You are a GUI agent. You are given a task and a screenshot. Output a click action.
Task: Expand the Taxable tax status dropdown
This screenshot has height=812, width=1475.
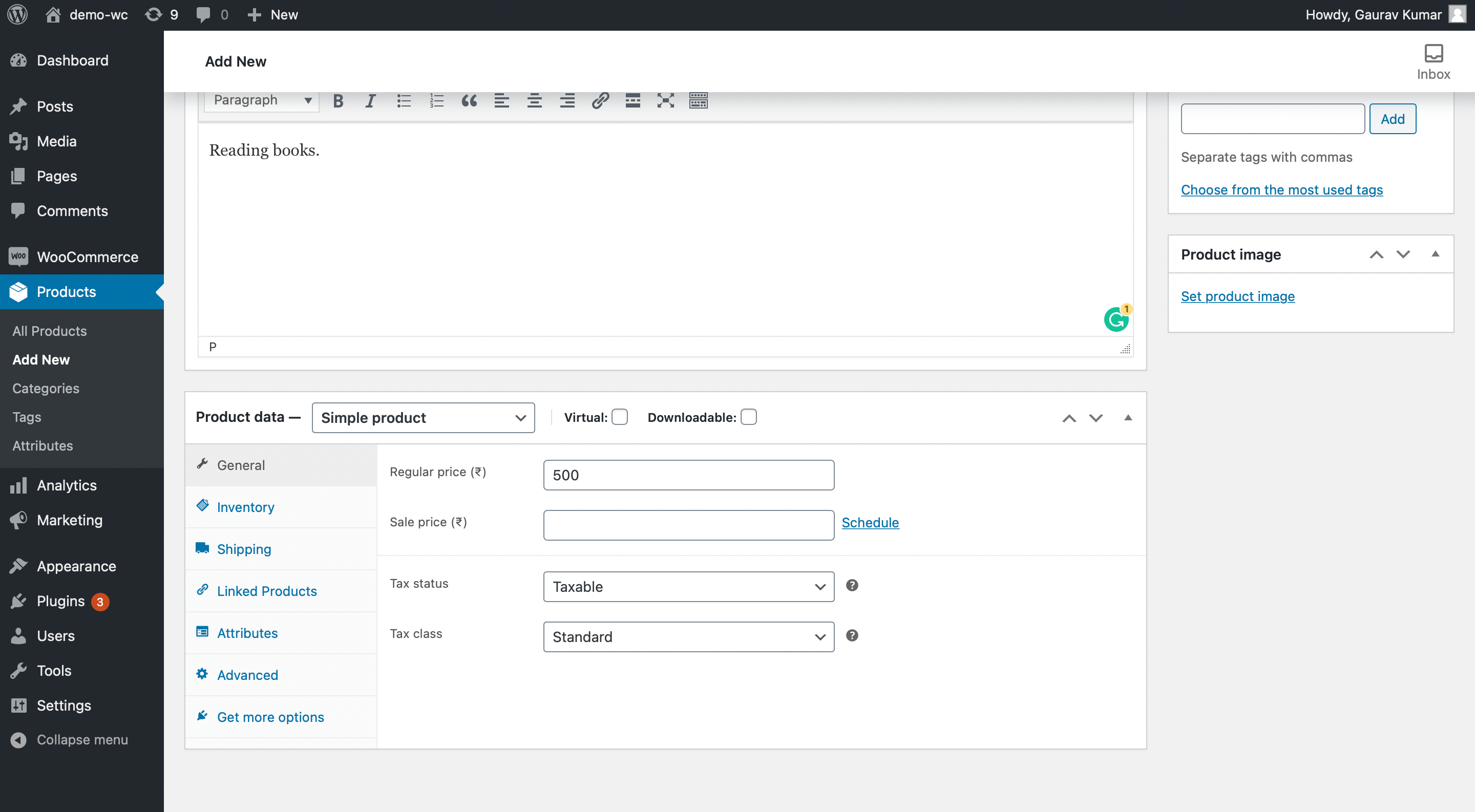[688, 587]
